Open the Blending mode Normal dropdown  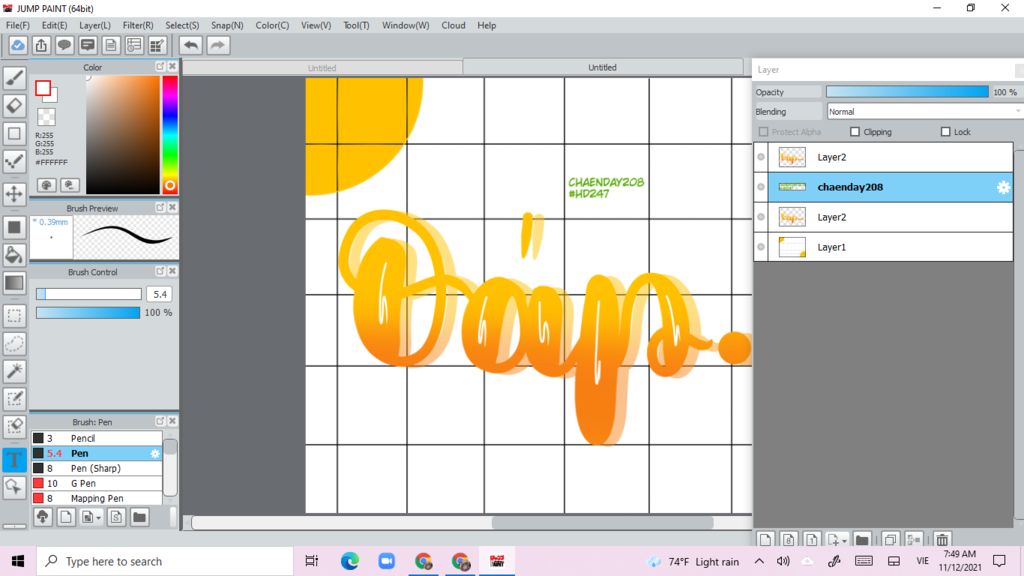(924, 112)
